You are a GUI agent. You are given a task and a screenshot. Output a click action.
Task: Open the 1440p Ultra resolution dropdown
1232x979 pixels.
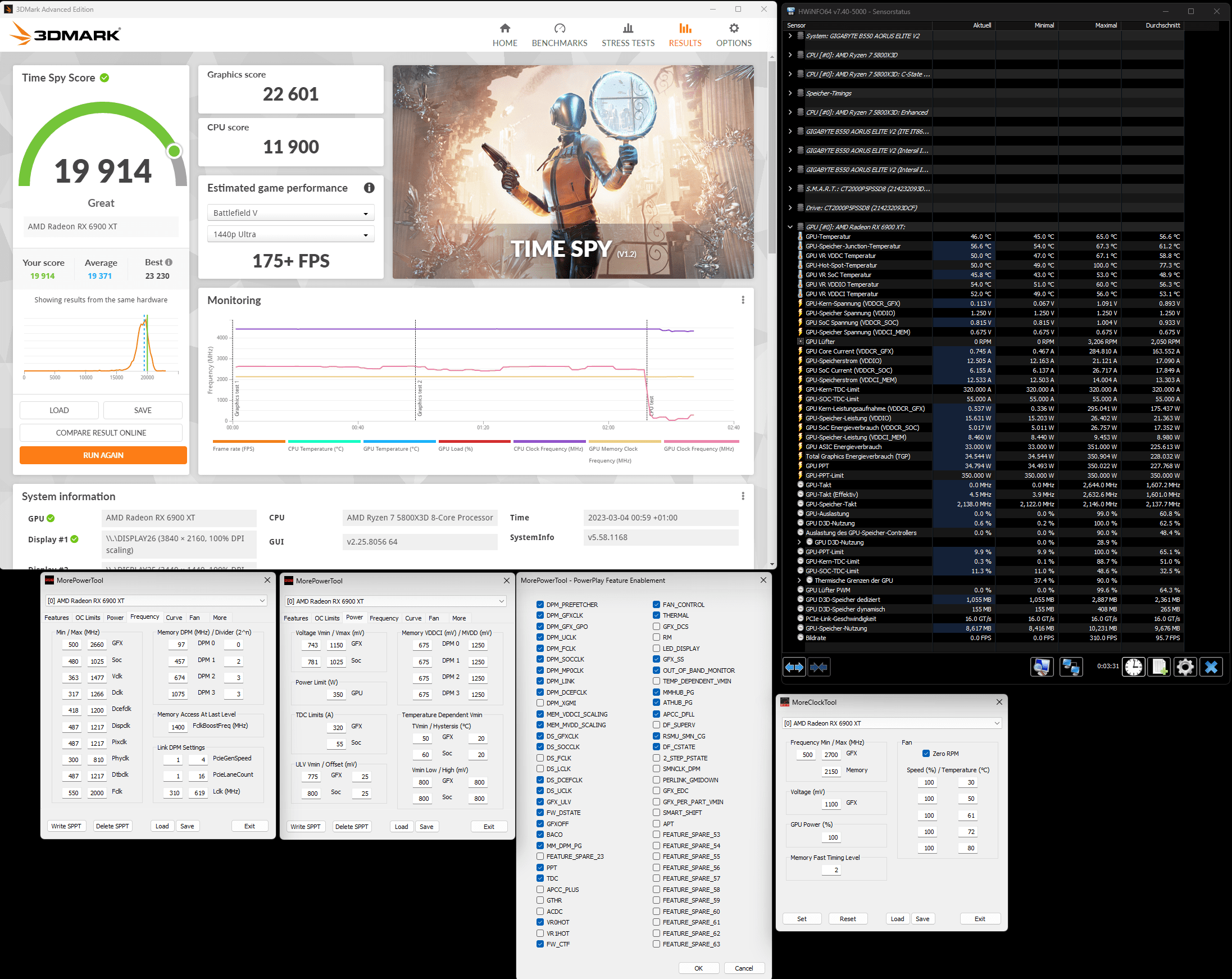[290, 234]
